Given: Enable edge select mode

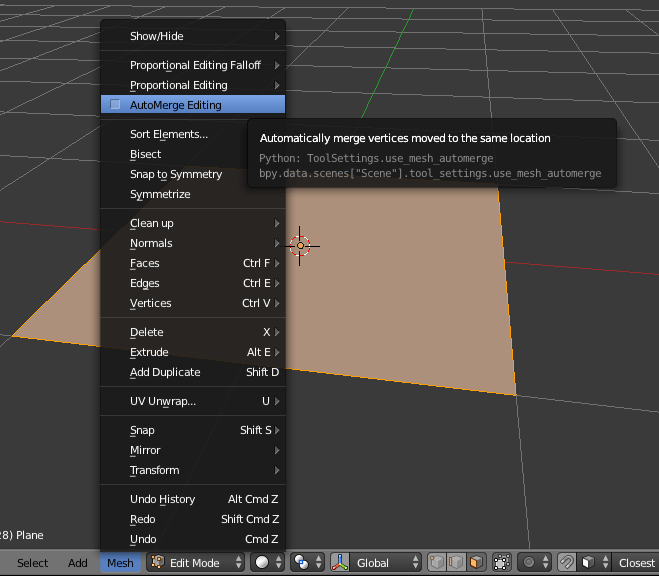Looking at the screenshot, I should pos(456,562).
